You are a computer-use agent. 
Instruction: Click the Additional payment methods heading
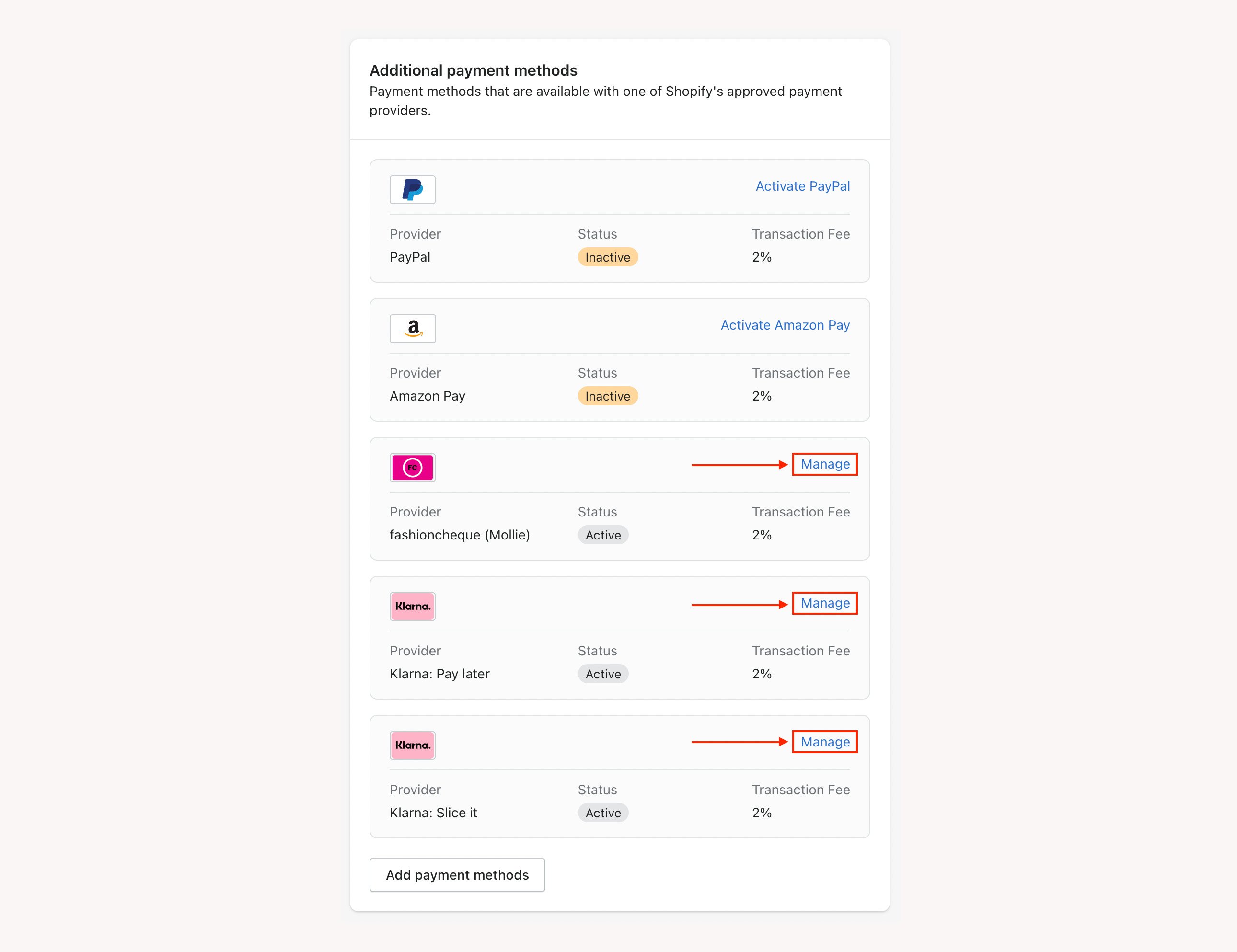coord(473,70)
